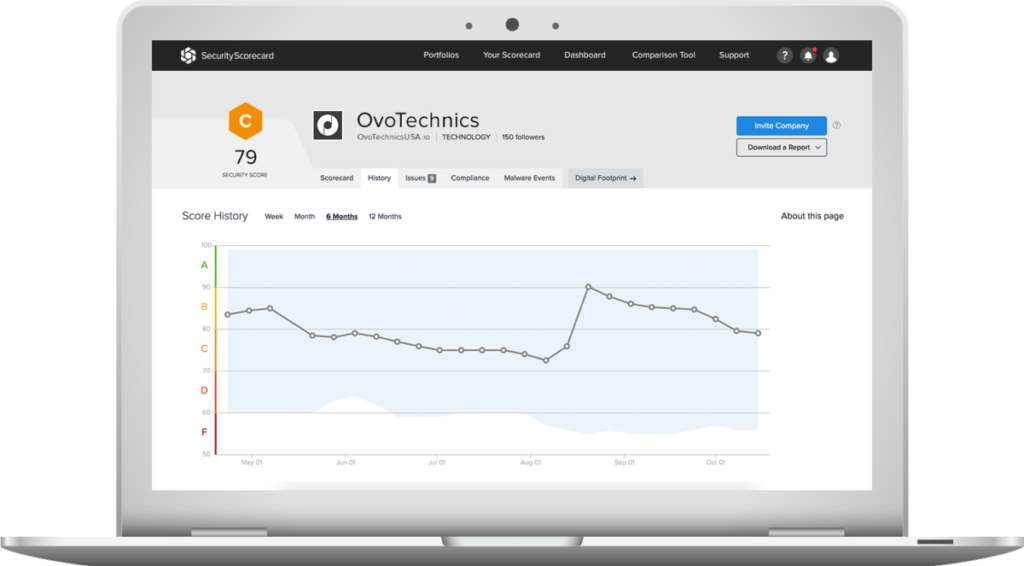Select the Week time range
The width and height of the screenshot is (1024, 566).
pos(274,216)
